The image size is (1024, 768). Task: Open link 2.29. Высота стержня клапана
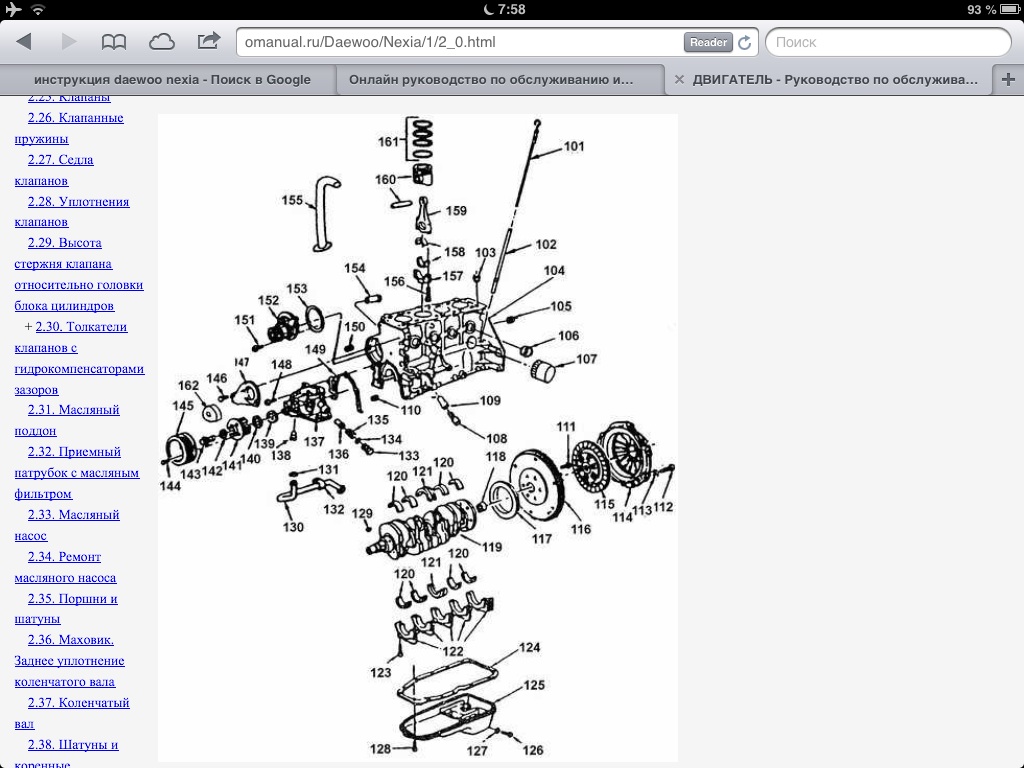coord(79,274)
